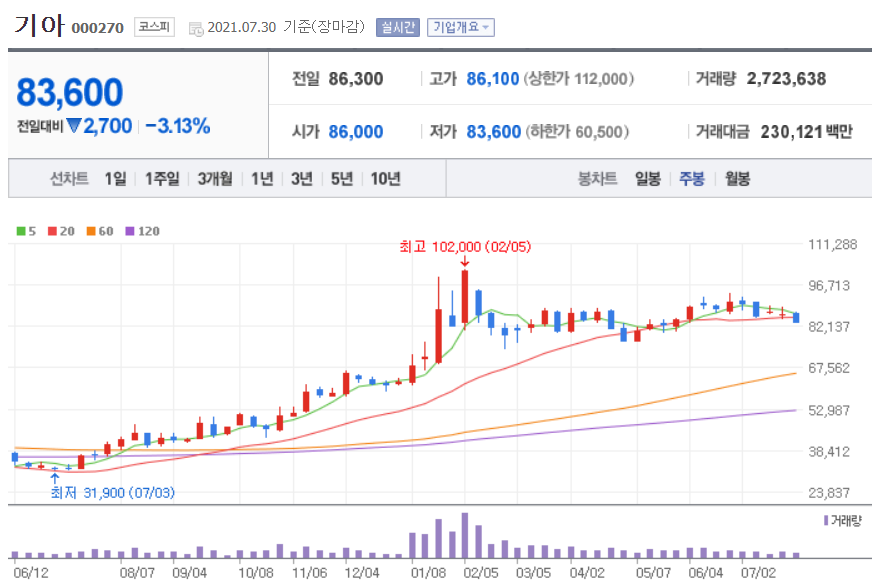Click the tallest volume bar at 02/05

[x=465, y=535]
